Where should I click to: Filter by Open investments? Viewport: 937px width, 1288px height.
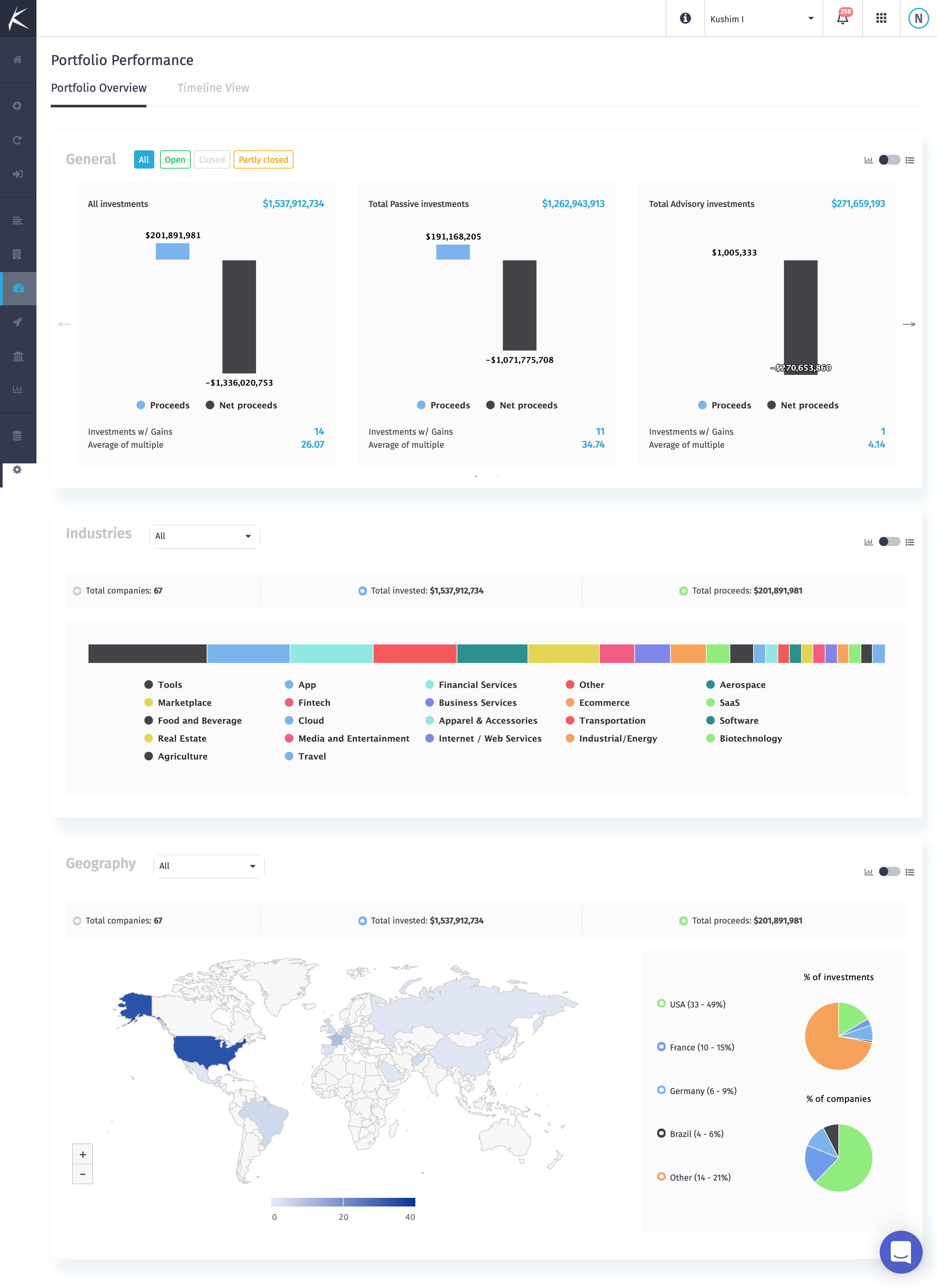tap(175, 160)
